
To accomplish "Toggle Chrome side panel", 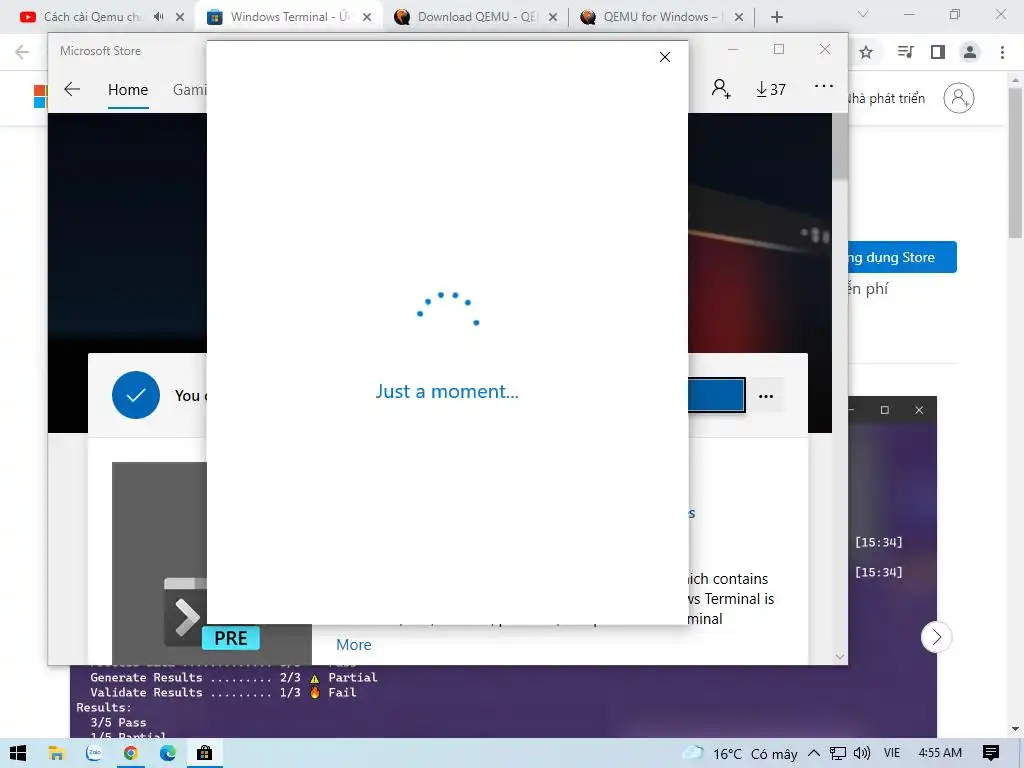I will tap(938, 52).
